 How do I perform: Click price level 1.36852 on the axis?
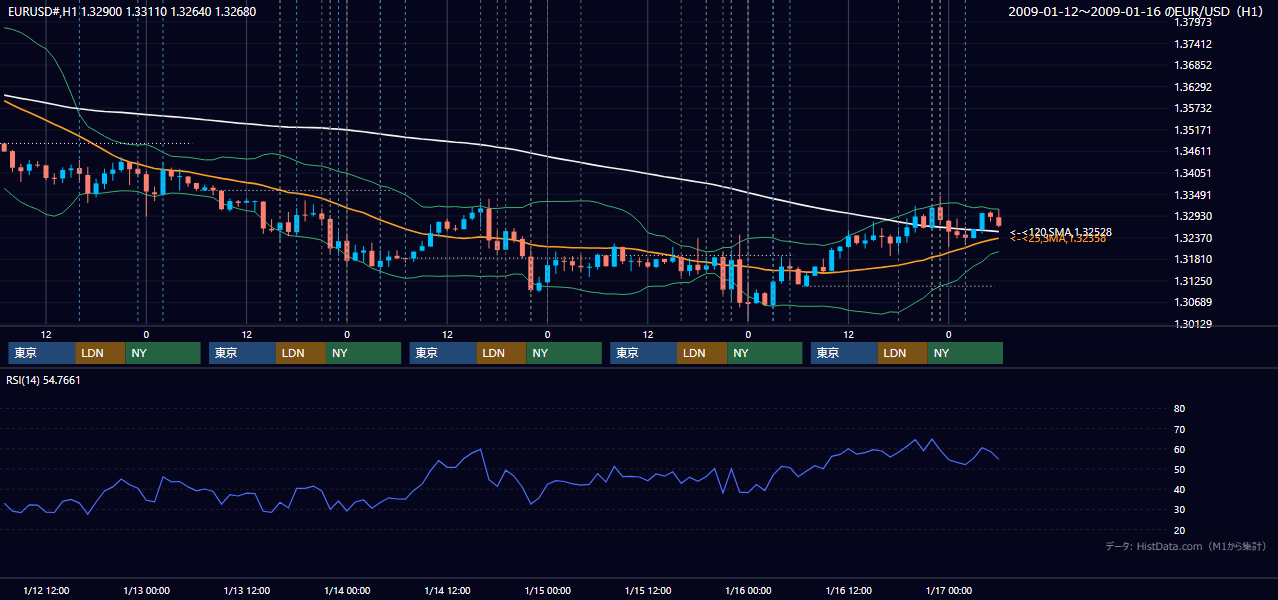pyautogui.click(x=1193, y=65)
